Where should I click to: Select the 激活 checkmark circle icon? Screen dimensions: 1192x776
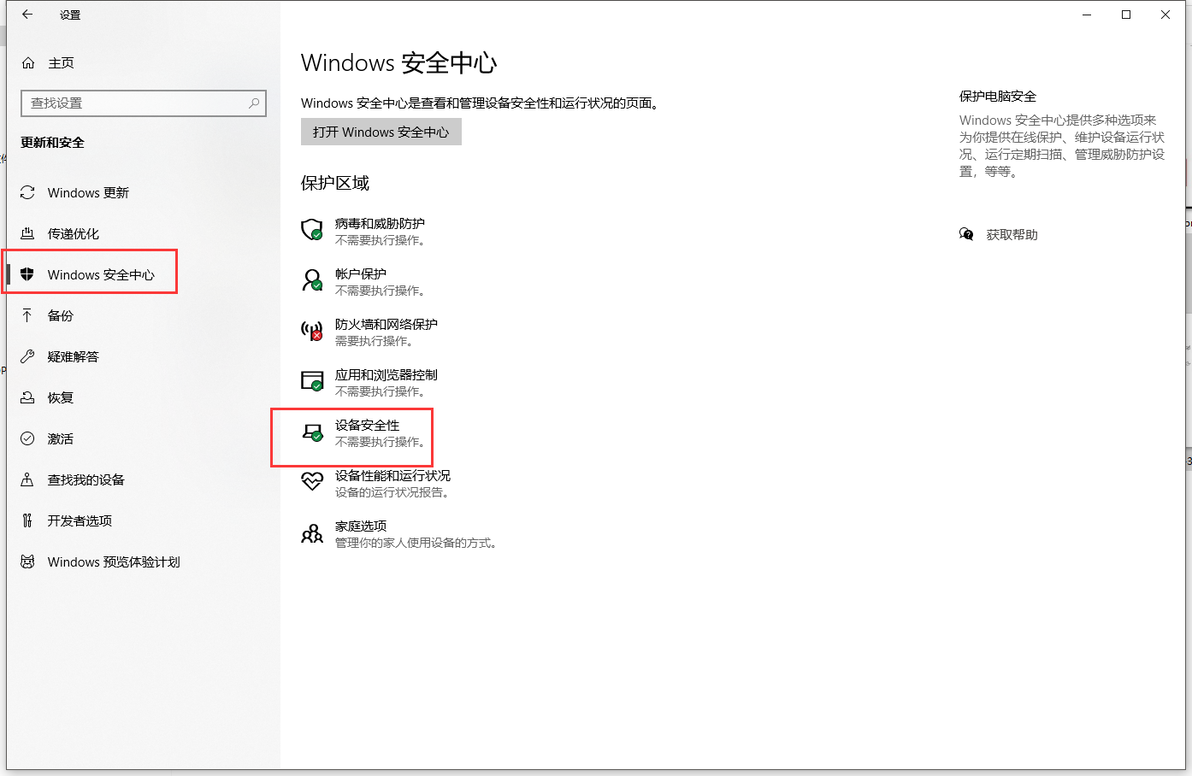tap(27, 439)
